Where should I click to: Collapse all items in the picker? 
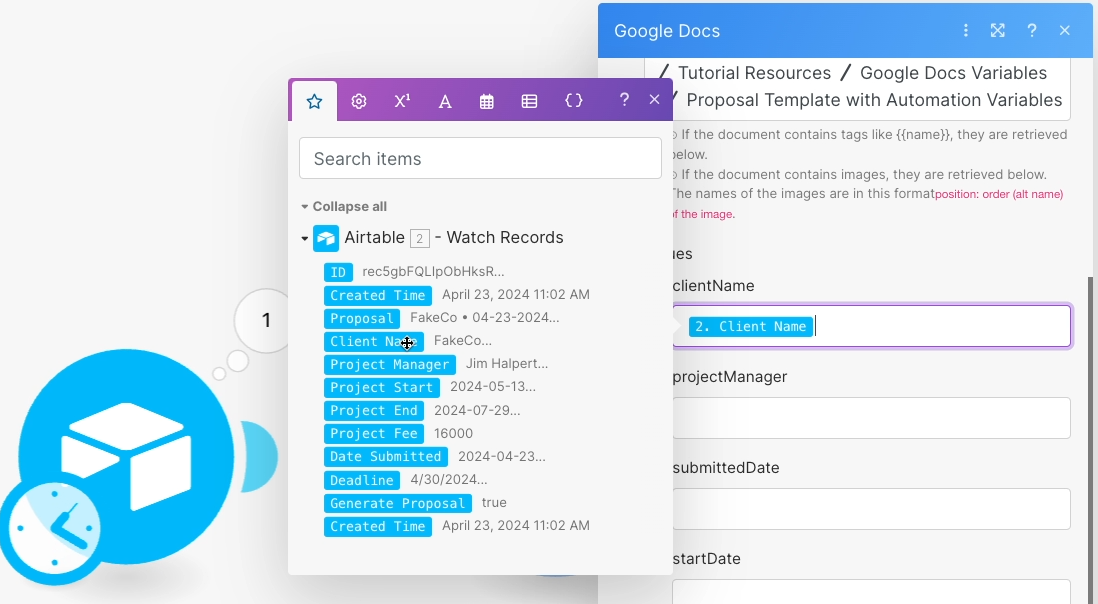[x=344, y=206]
